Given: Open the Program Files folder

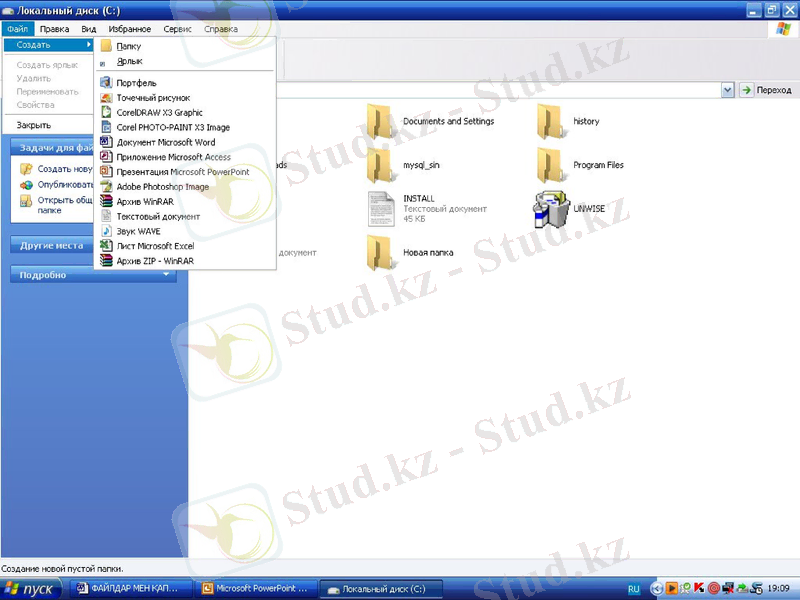Looking at the screenshot, I should [x=550, y=165].
